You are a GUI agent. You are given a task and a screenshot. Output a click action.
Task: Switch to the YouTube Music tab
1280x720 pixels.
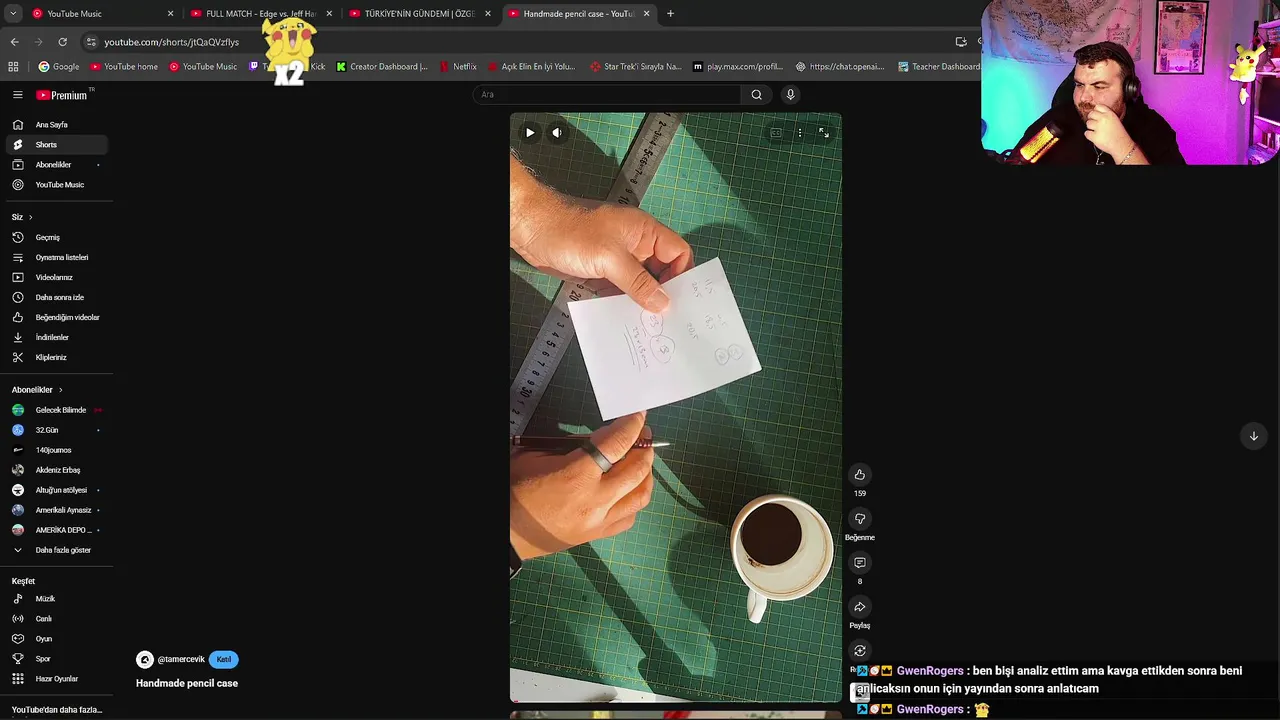pos(100,14)
